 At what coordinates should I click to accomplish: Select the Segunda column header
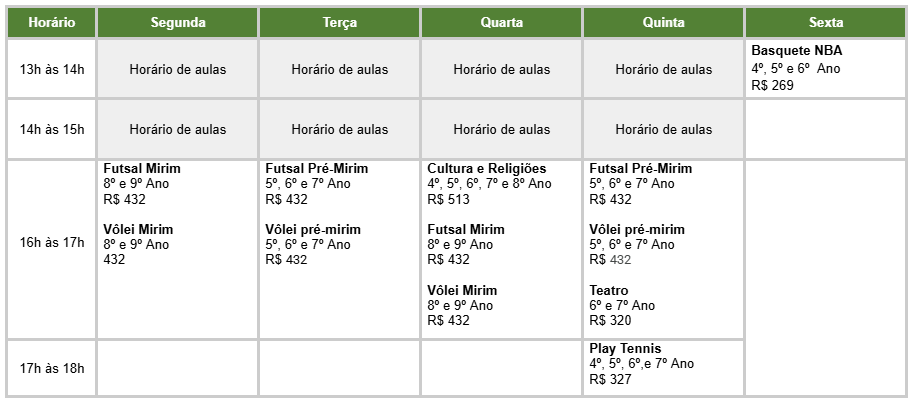tap(178, 21)
